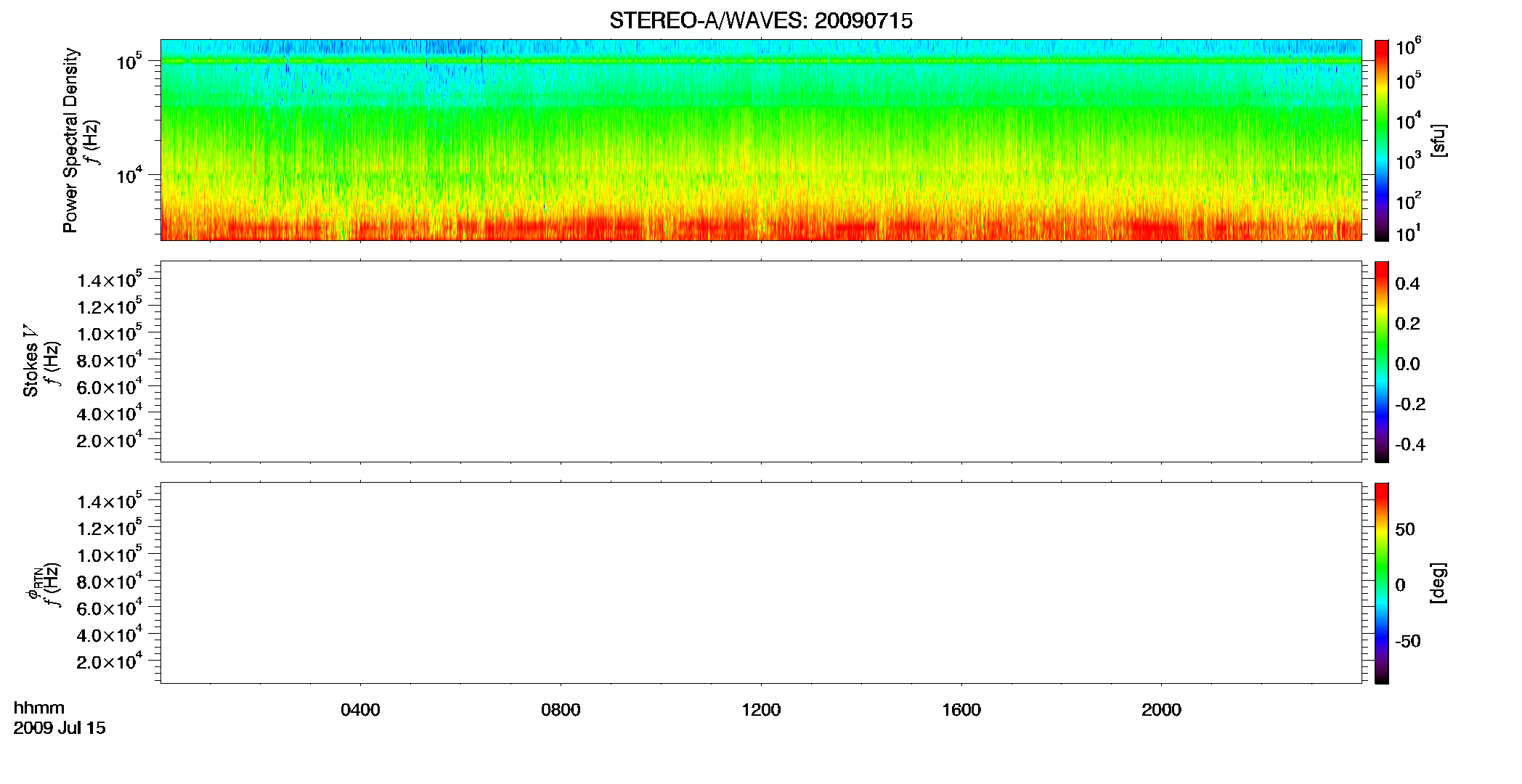Screen dimensions: 1522x784
Task: Click the STEREO-A/WAVES: 20090715 plot title
Action: 760,21
